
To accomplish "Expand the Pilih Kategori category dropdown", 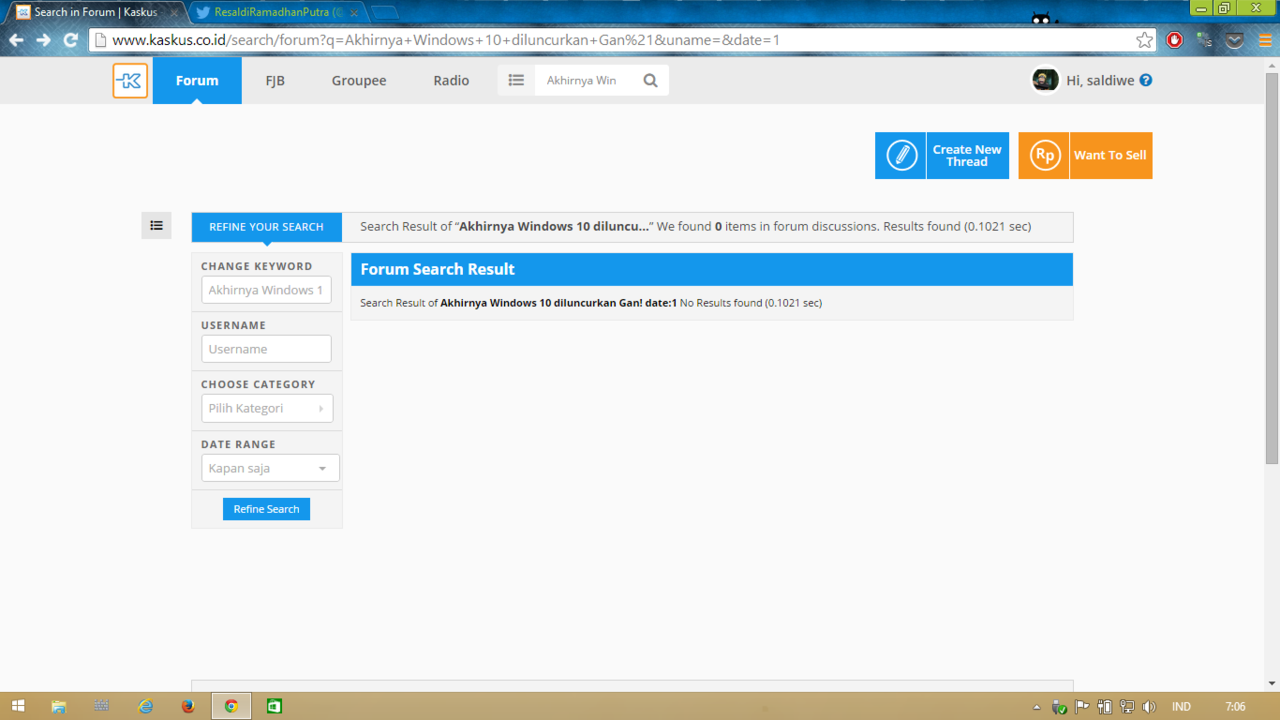I will (267, 408).
